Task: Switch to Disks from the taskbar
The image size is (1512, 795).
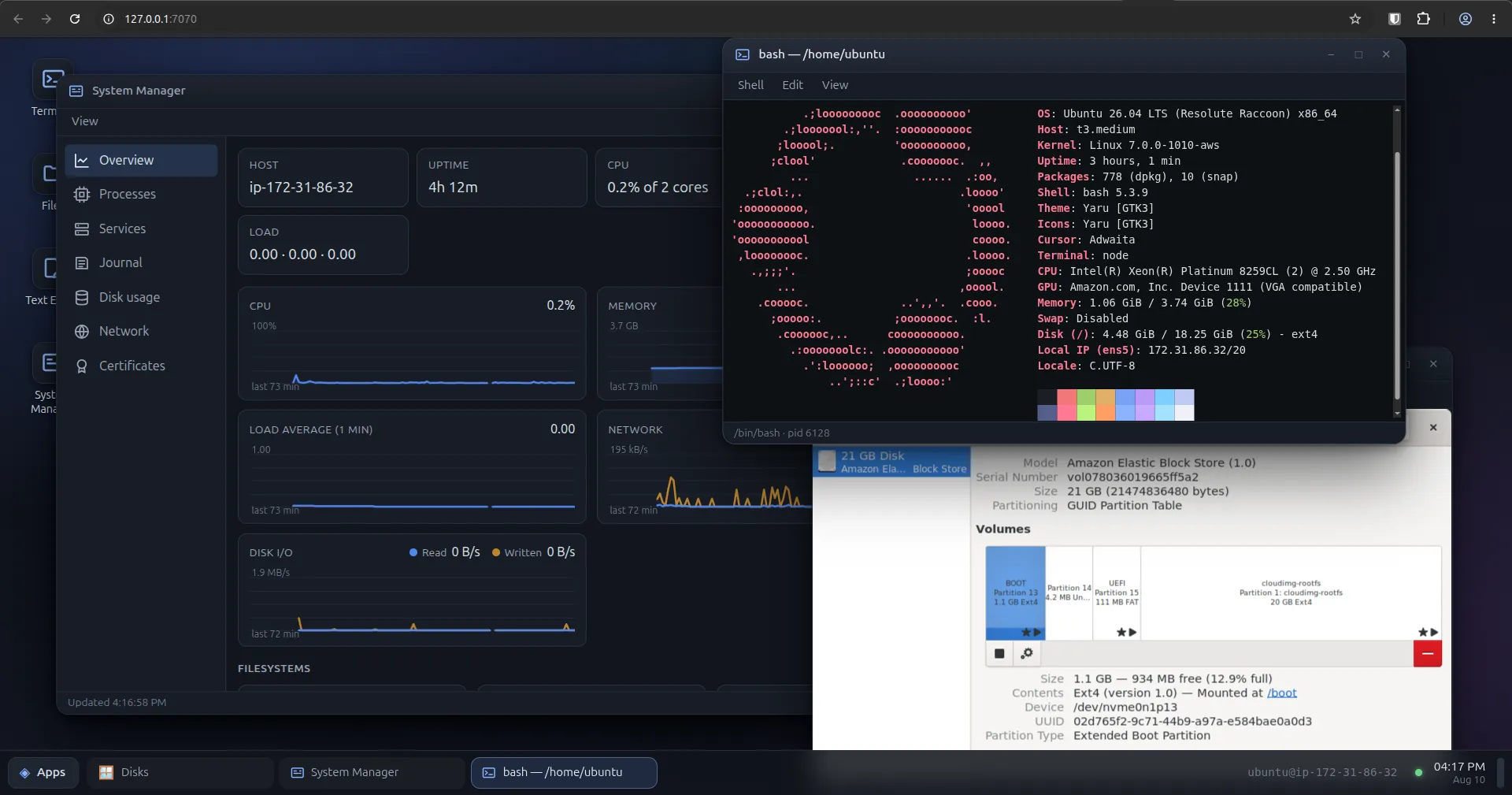Action: click(180, 772)
